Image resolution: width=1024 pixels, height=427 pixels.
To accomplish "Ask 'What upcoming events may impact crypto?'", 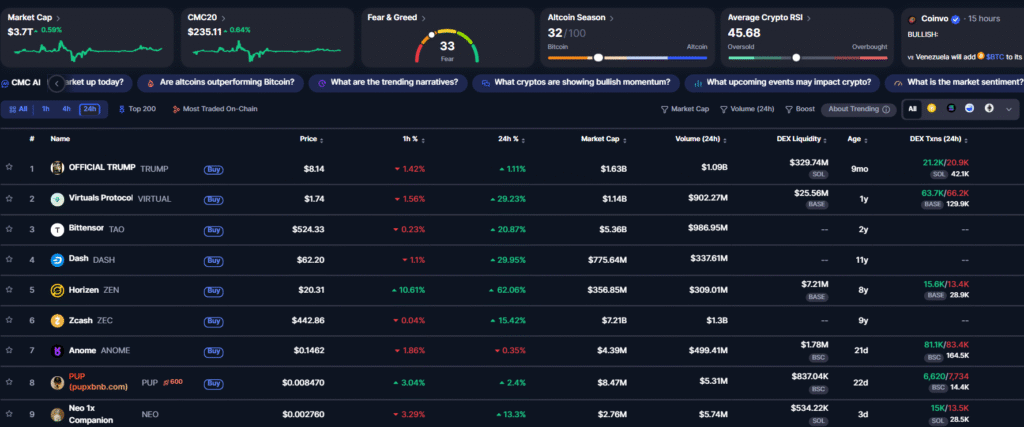I will [x=781, y=83].
